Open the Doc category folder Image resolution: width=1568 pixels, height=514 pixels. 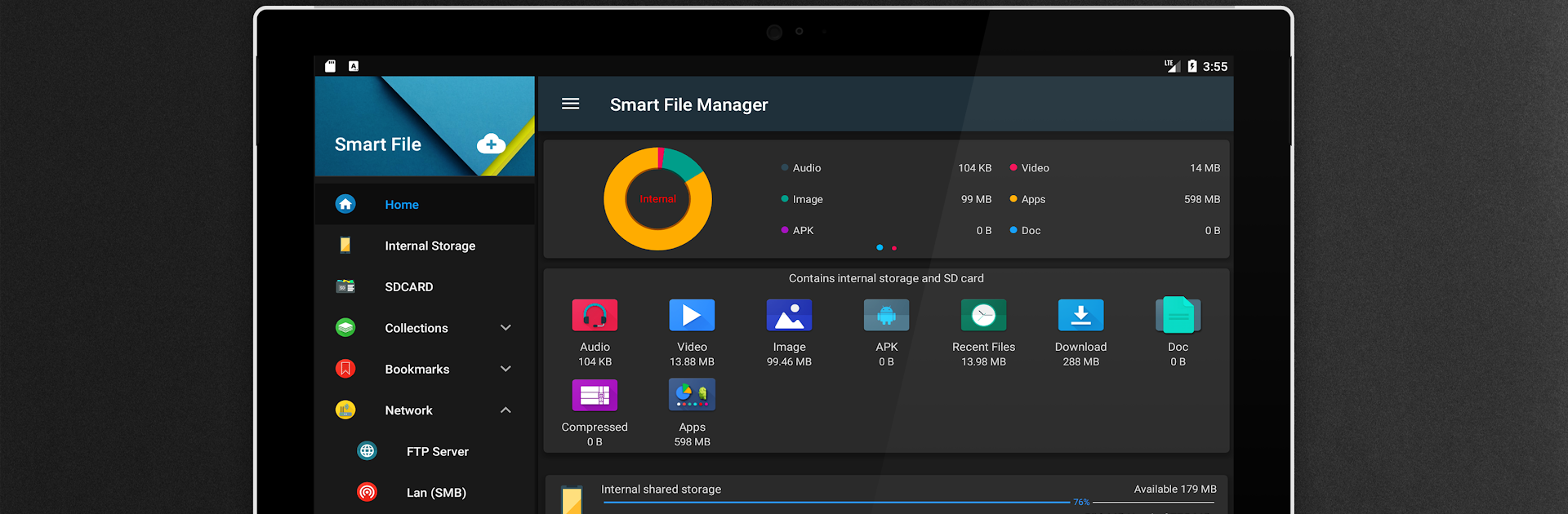click(x=1178, y=333)
